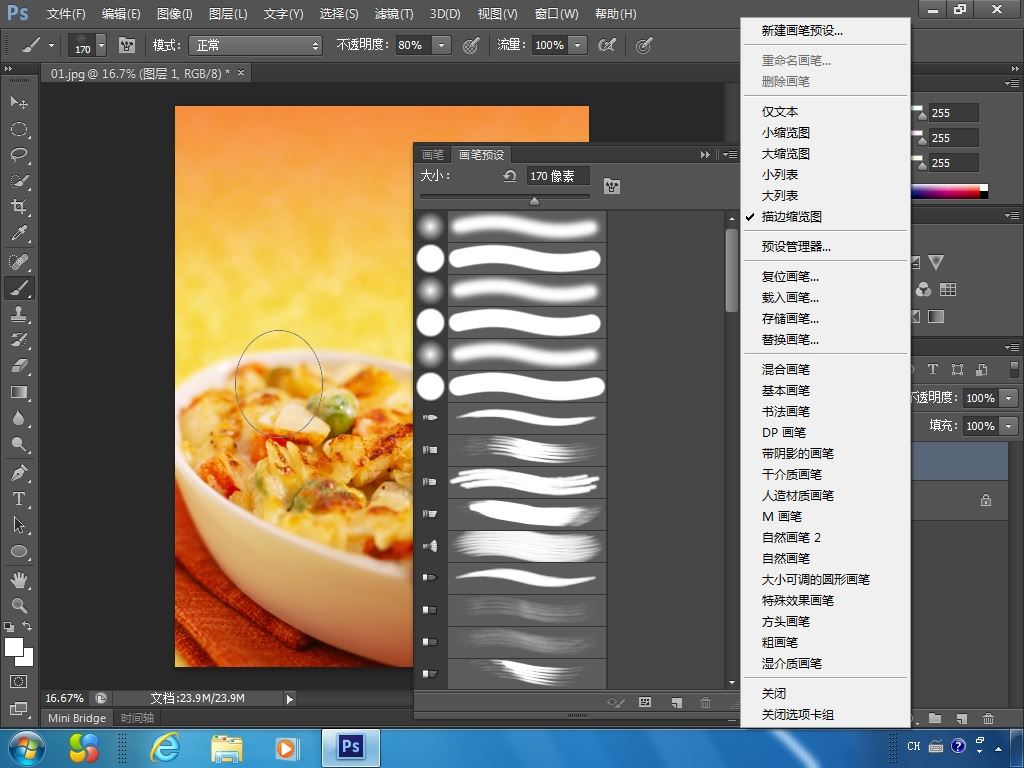
Task: Click 复位画笔... to reset brushes
Action: point(790,276)
